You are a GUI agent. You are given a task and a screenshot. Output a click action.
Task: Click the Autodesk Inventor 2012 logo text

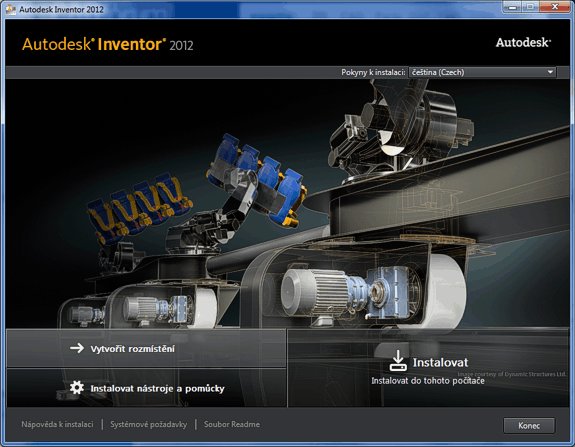point(107,44)
